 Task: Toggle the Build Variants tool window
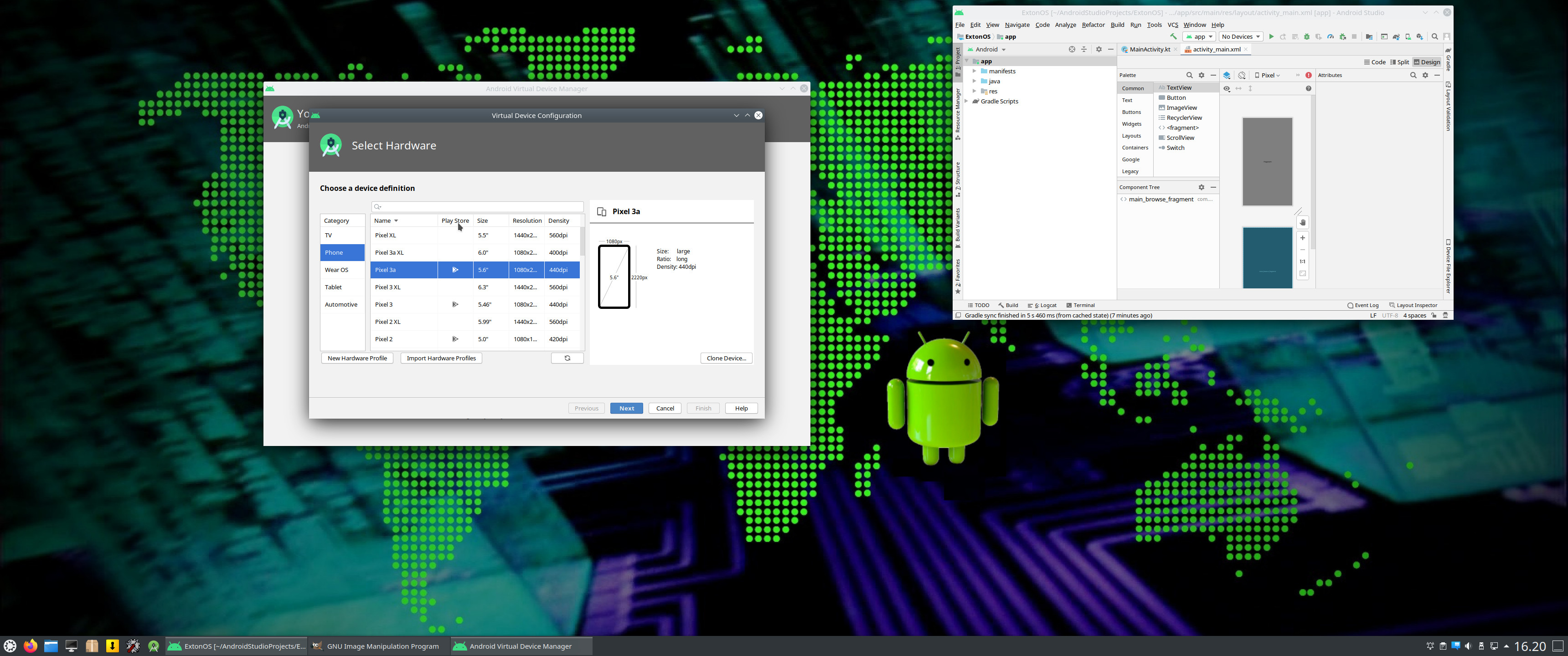[x=958, y=228]
